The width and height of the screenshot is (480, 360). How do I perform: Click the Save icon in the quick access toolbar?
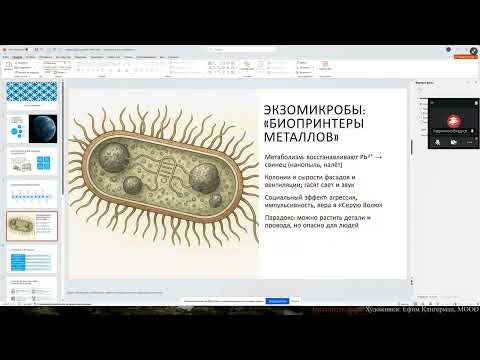[37, 49]
